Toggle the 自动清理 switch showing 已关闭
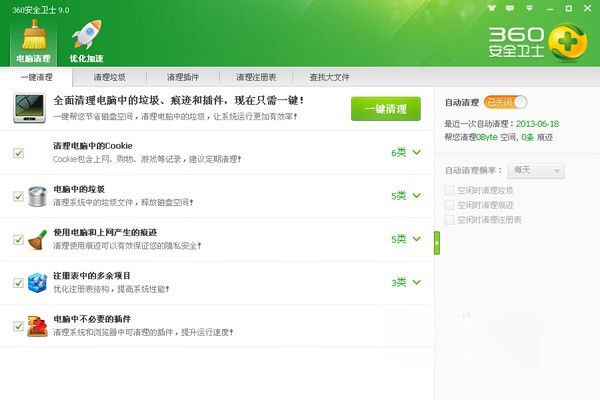600x400 pixels. [x=505, y=102]
